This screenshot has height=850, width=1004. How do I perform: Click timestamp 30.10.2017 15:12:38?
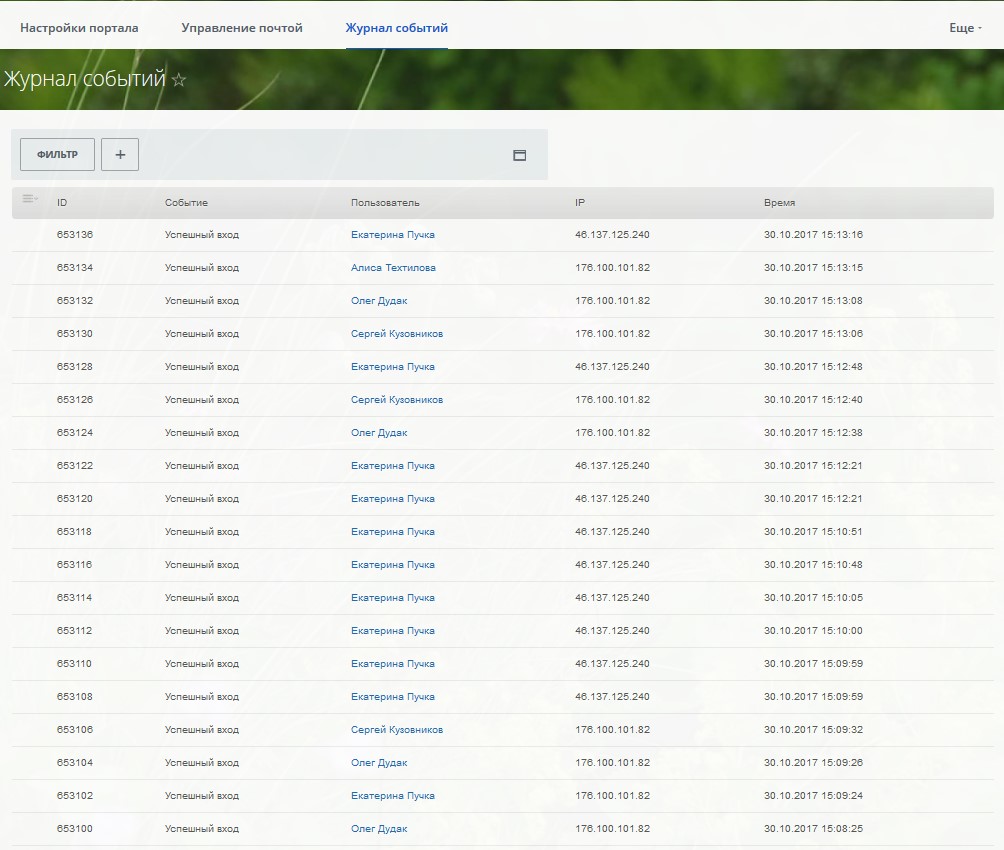point(813,432)
